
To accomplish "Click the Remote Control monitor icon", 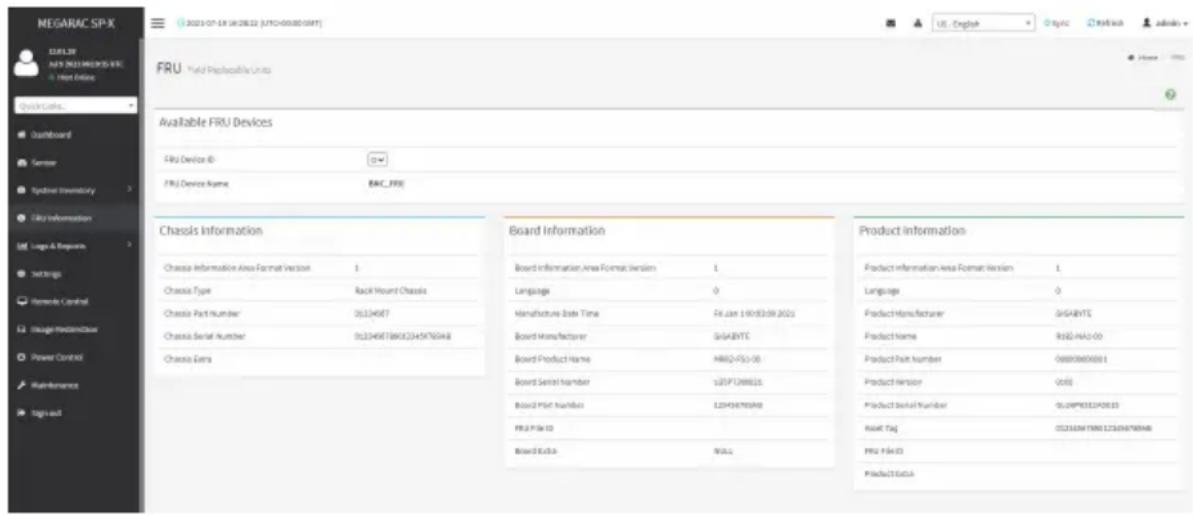I will [21, 301].
